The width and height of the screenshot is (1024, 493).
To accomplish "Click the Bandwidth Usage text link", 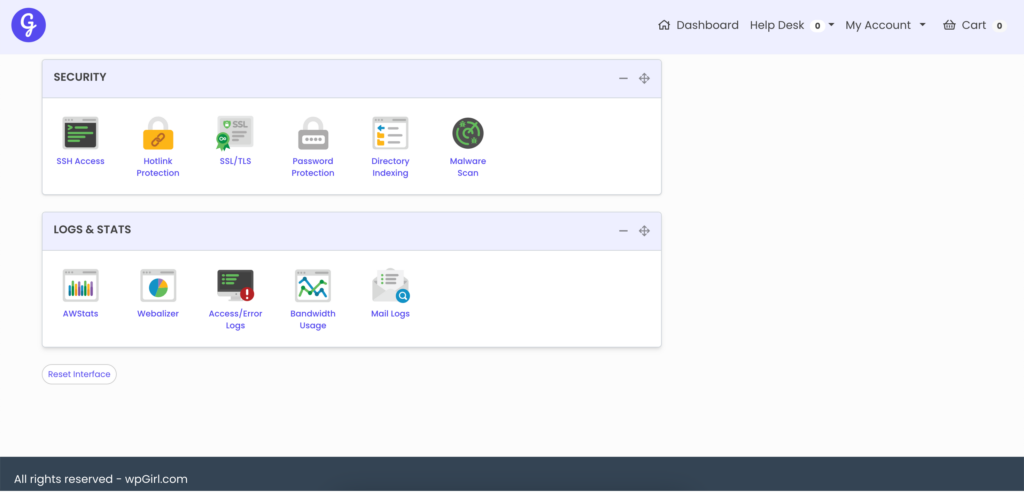I will (313, 319).
